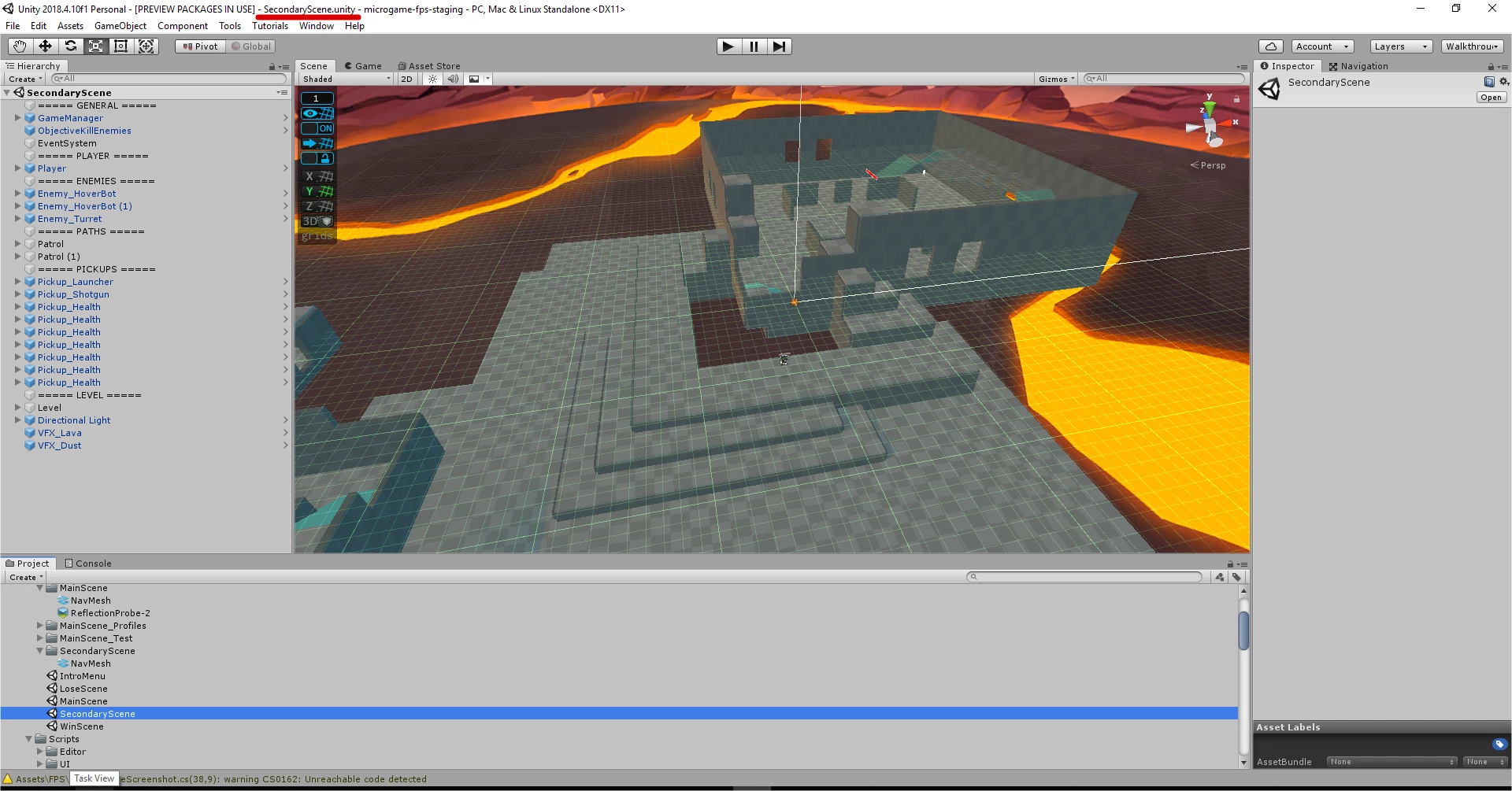Click the Step forward button
Screen dimensions: 1512x791
click(x=779, y=46)
